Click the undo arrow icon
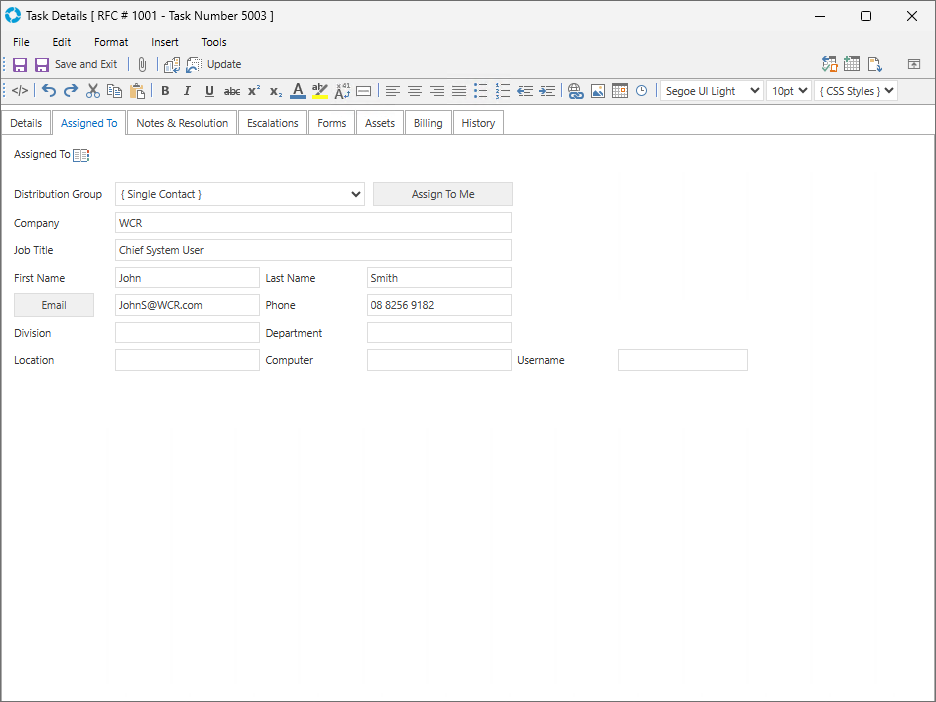This screenshot has width=936, height=702. (49, 91)
